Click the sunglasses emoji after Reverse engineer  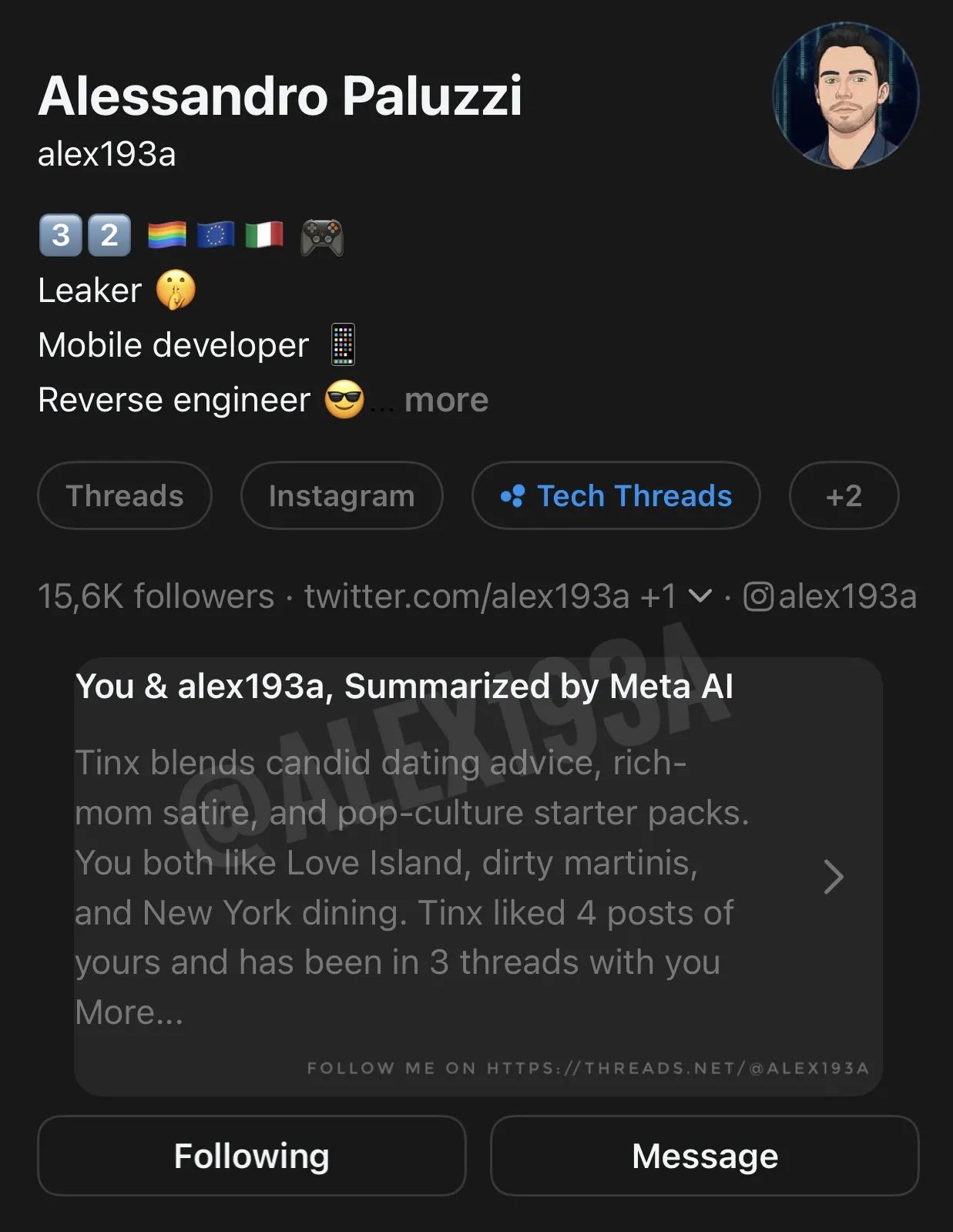tap(344, 400)
